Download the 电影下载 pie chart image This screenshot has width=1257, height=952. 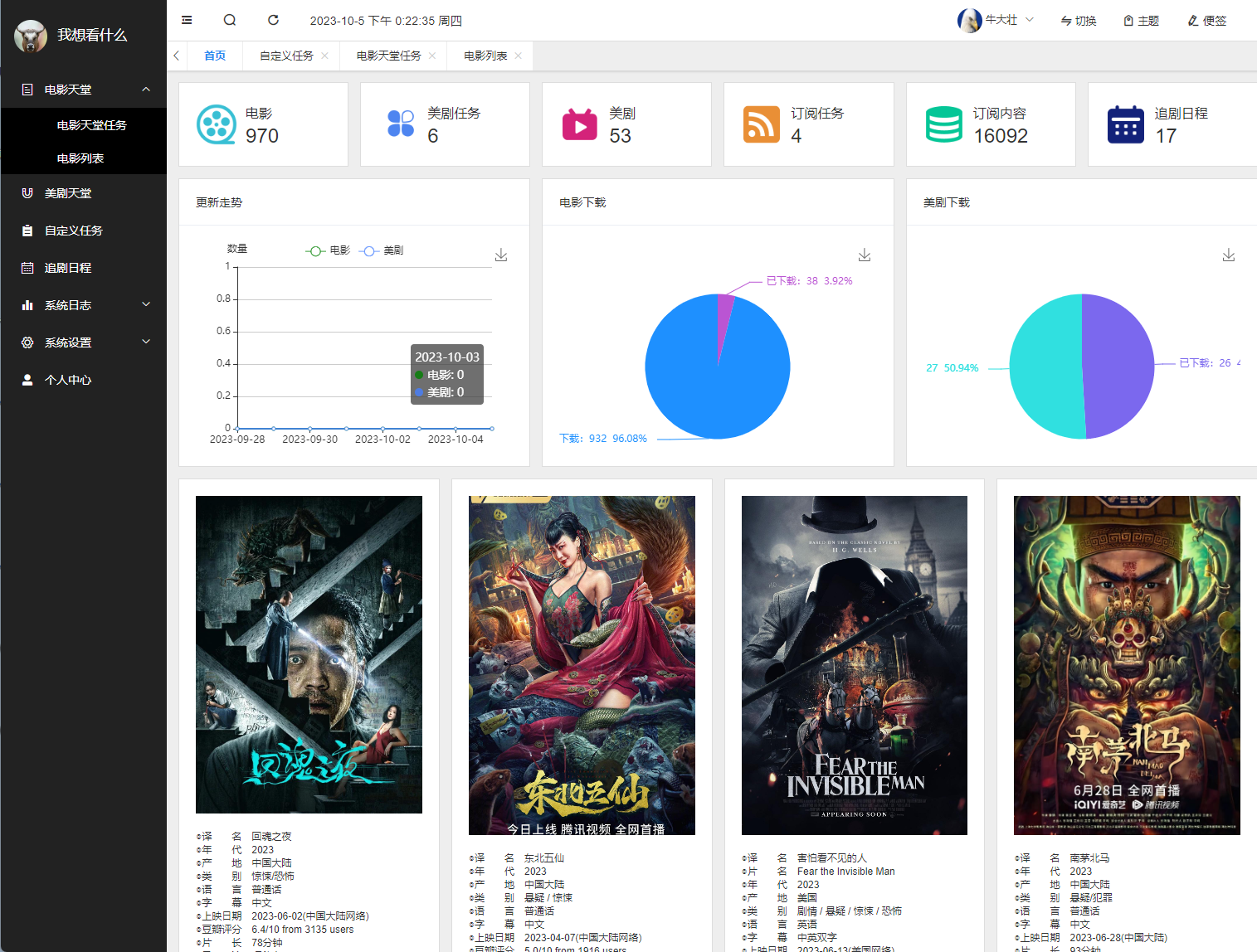coord(865,255)
